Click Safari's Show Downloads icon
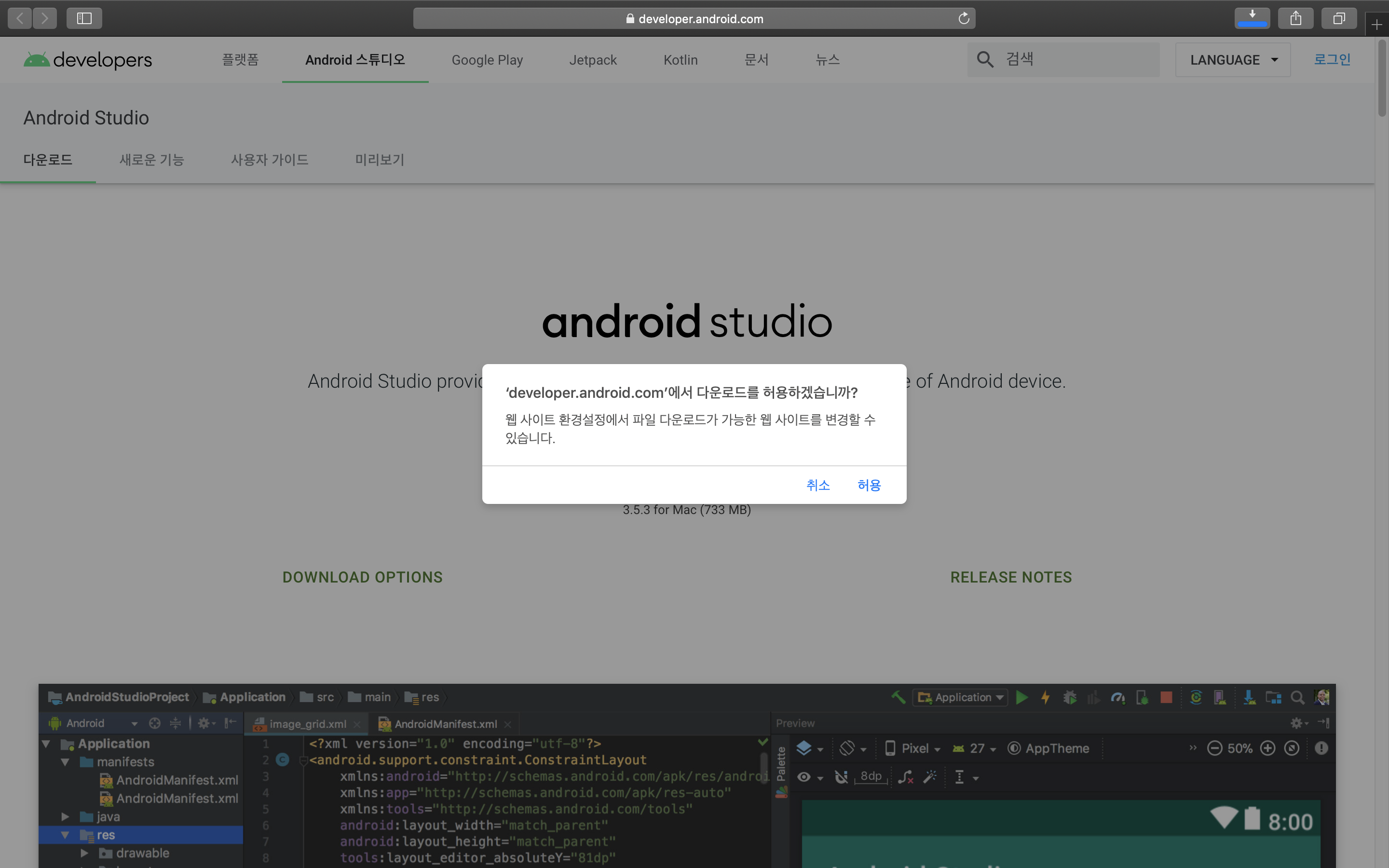1389x868 pixels. click(x=1252, y=18)
